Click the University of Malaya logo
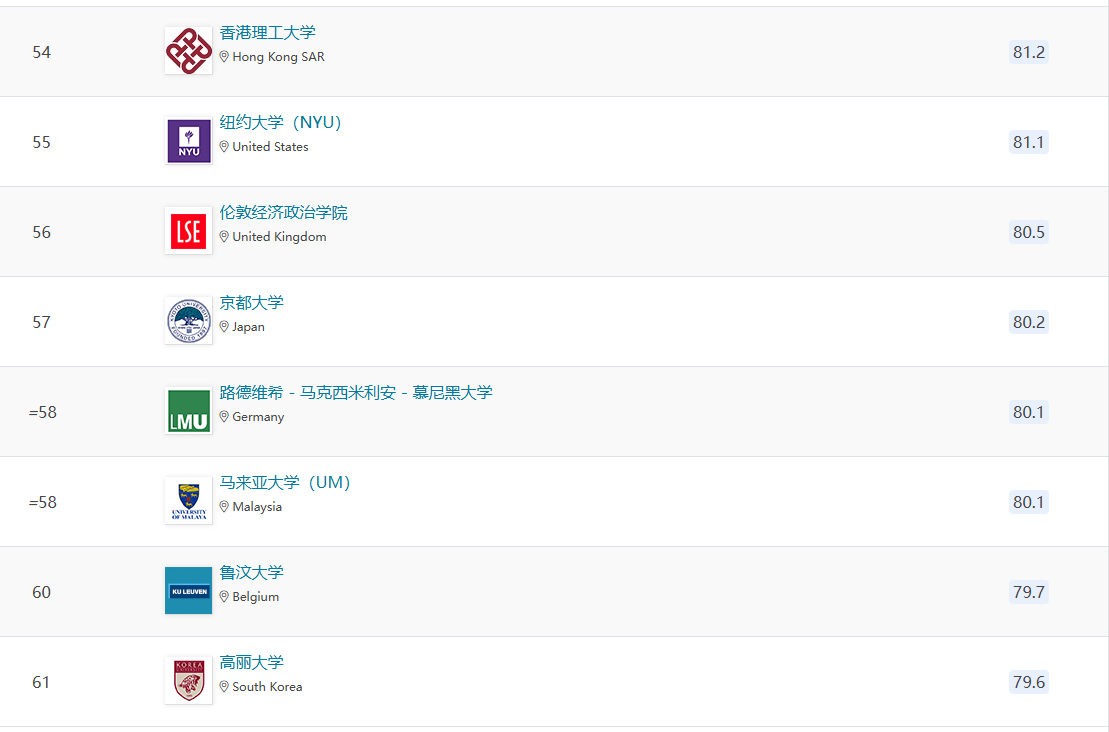 (x=188, y=500)
